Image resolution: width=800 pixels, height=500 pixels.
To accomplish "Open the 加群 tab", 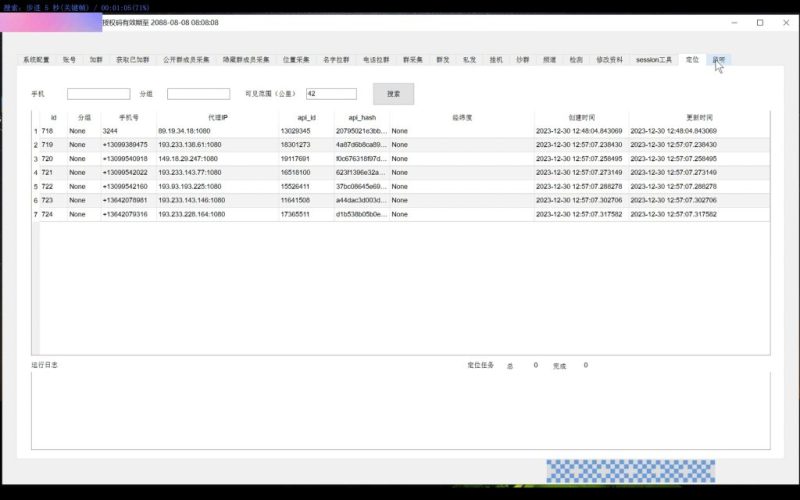I will coord(96,60).
